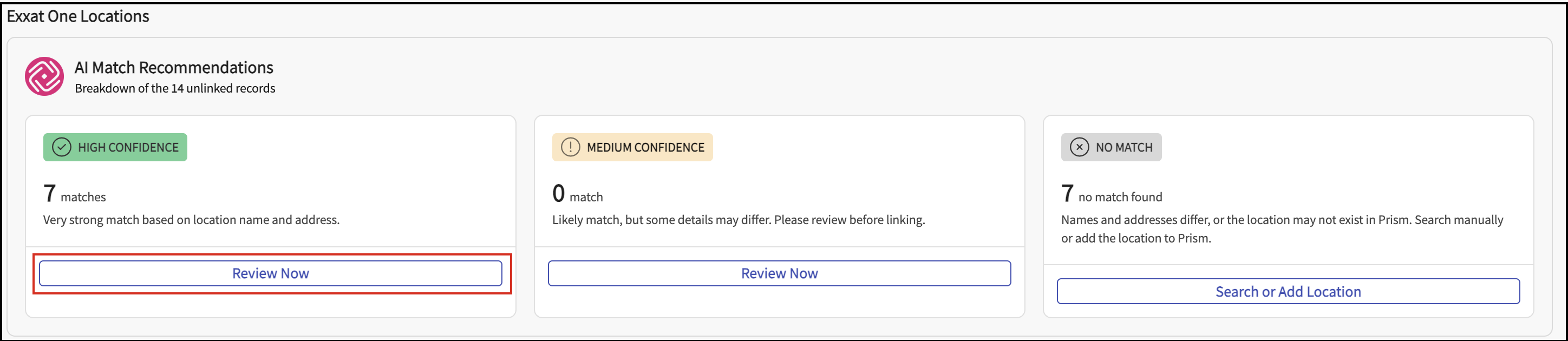Click the large 7 in No Match card
This screenshot has width=1568, height=341.
pyautogui.click(x=1068, y=194)
